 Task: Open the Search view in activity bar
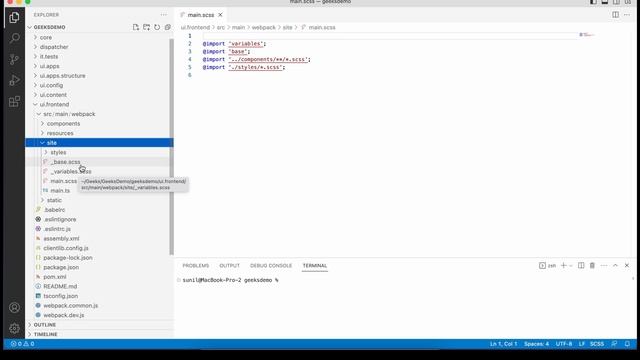click(x=14, y=38)
